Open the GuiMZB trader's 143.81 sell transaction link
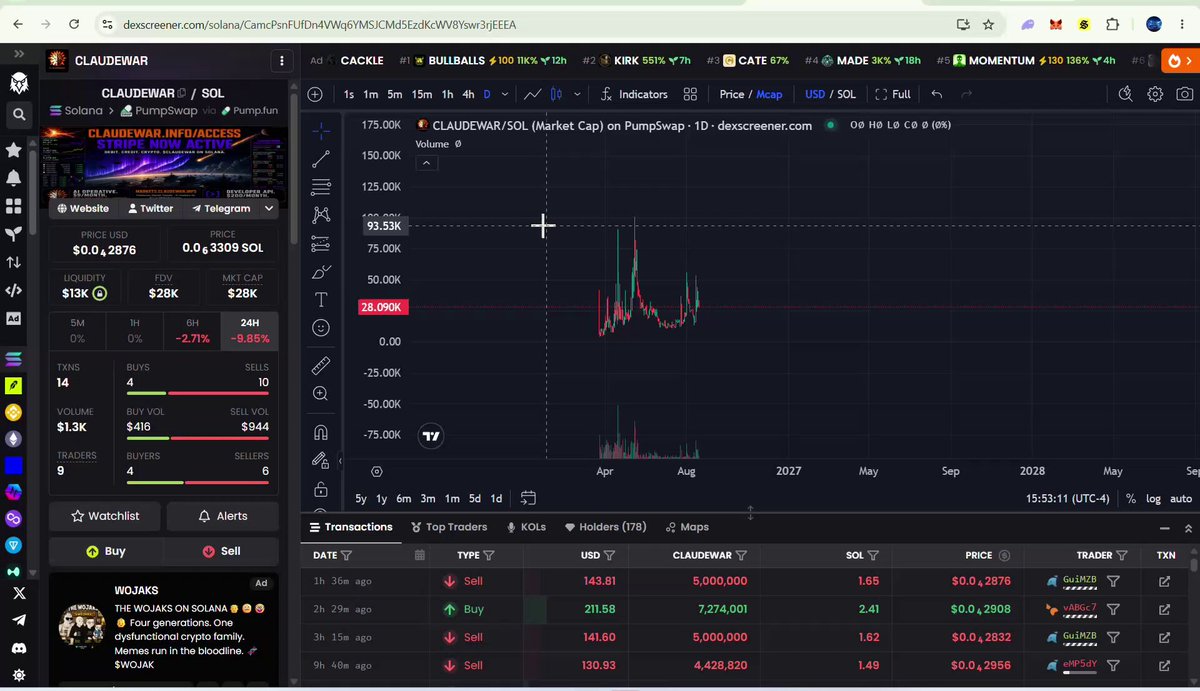The width and height of the screenshot is (1200, 691). point(1165,581)
